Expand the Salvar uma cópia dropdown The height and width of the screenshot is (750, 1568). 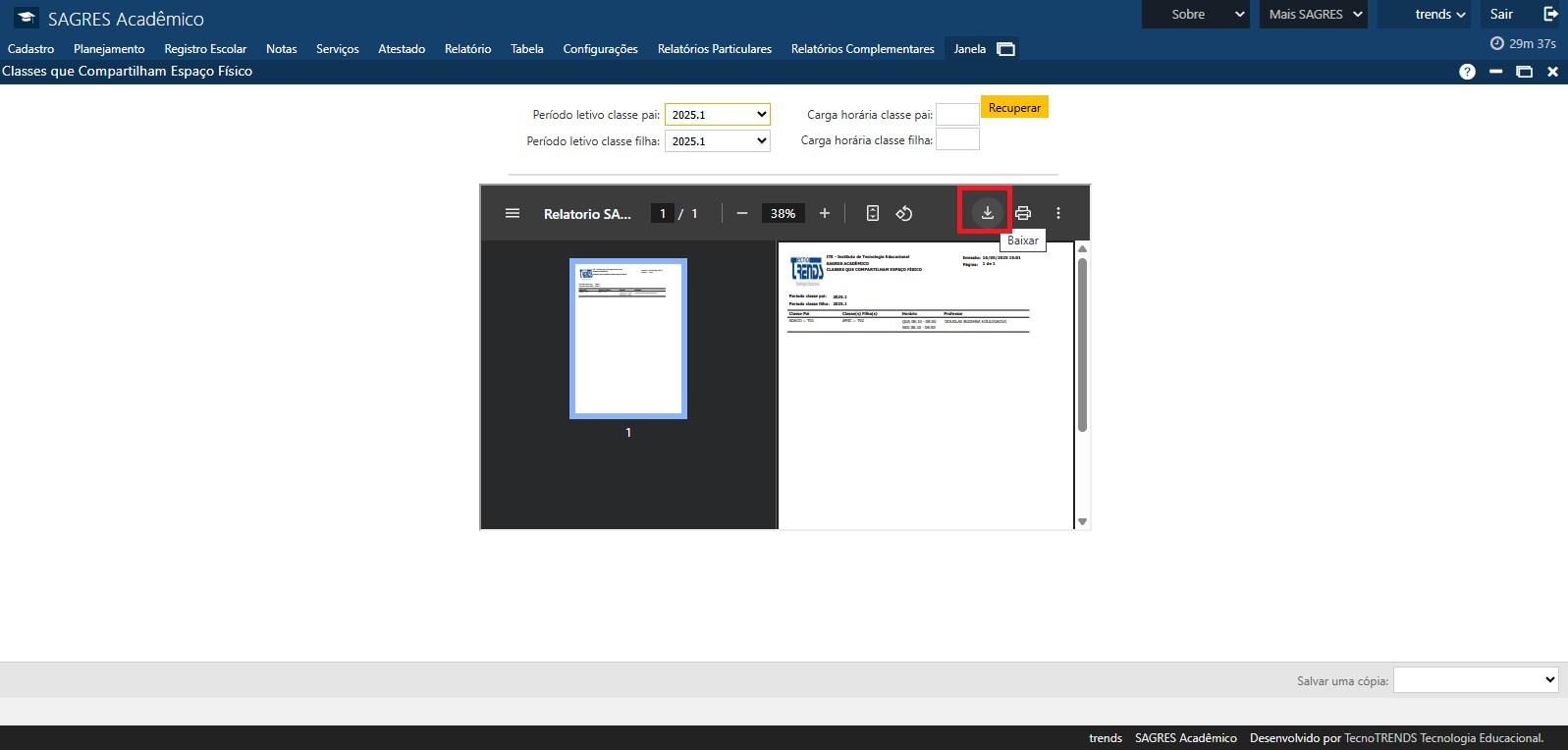point(1475,679)
